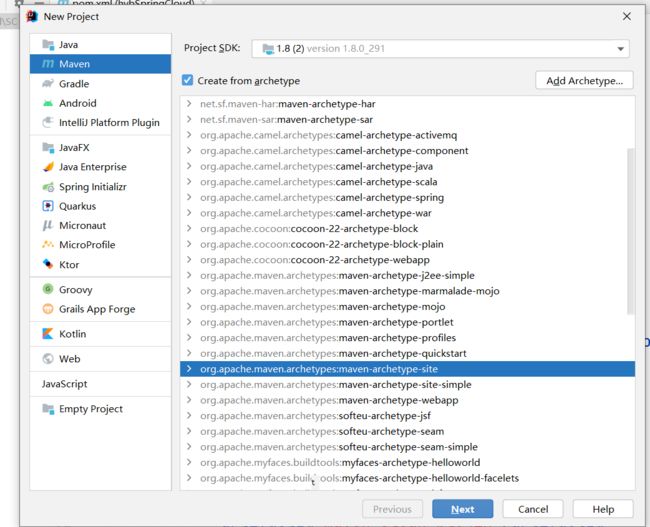The width and height of the screenshot is (650, 527).
Task: Select JavaScript project type
Action: point(100,384)
